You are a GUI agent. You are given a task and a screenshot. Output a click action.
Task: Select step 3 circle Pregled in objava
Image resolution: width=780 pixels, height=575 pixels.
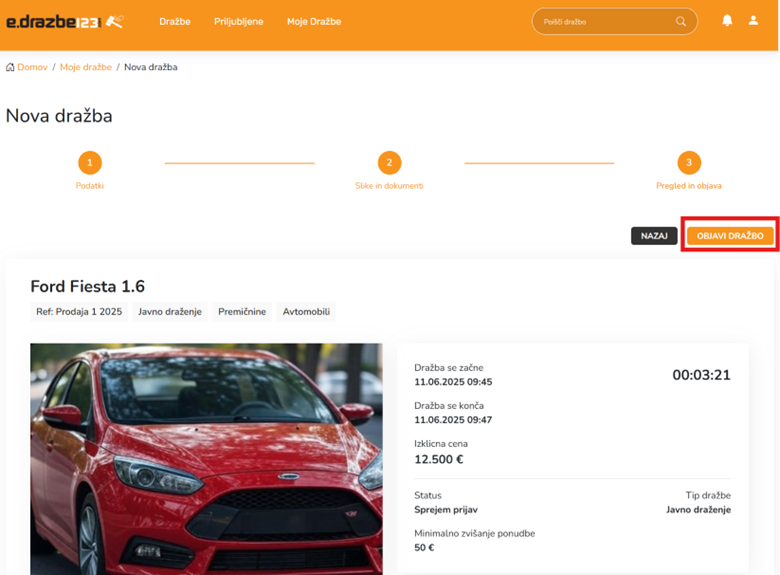point(688,163)
